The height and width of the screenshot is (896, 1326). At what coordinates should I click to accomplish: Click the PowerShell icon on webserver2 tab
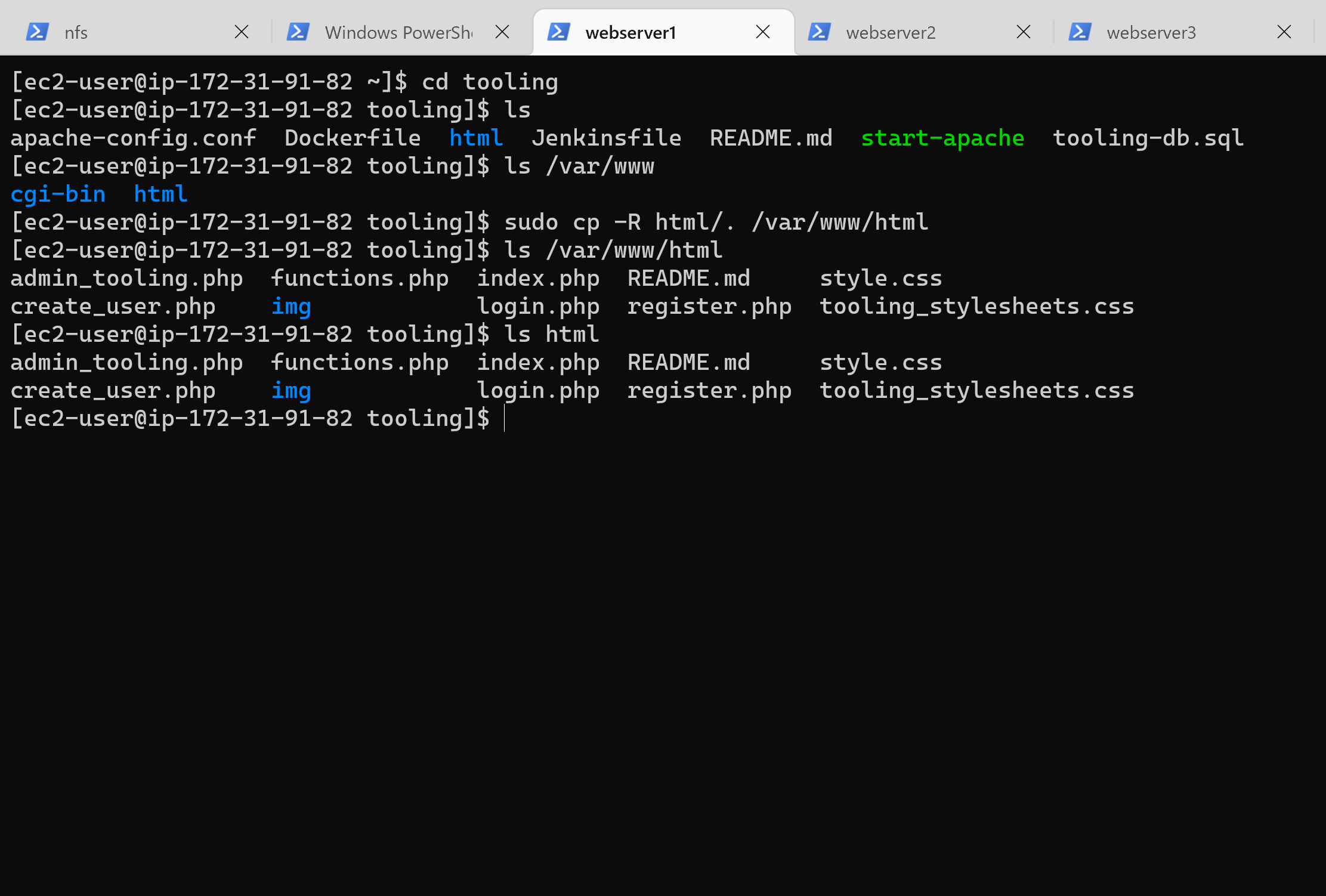point(819,32)
